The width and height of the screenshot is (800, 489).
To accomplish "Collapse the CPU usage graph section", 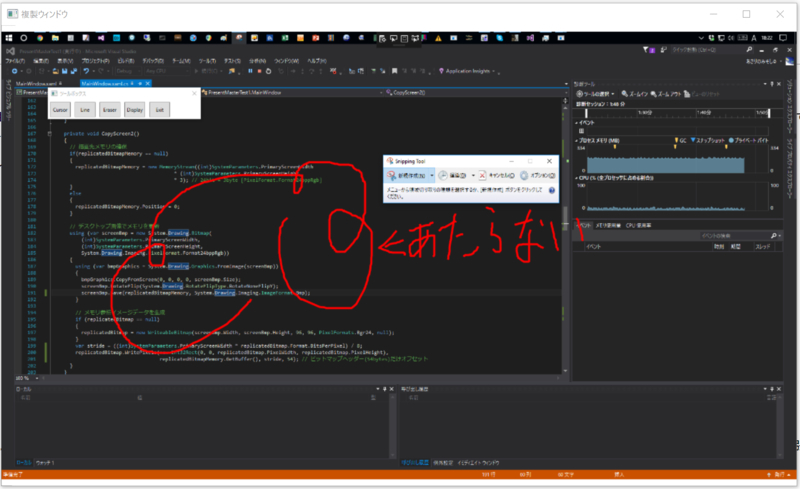I will point(577,178).
